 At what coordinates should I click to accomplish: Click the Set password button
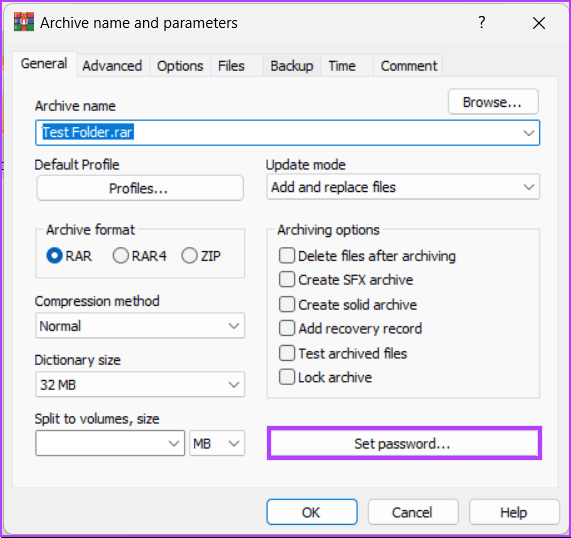pos(404,443)
